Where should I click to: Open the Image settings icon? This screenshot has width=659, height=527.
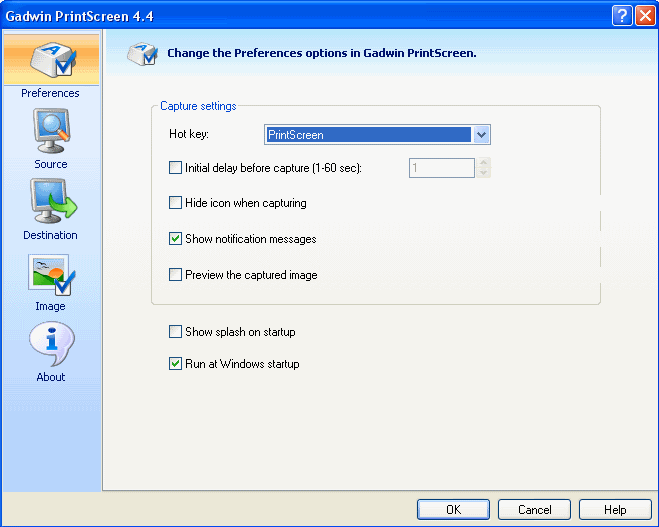pyautogui.click(x=52, y=274)
